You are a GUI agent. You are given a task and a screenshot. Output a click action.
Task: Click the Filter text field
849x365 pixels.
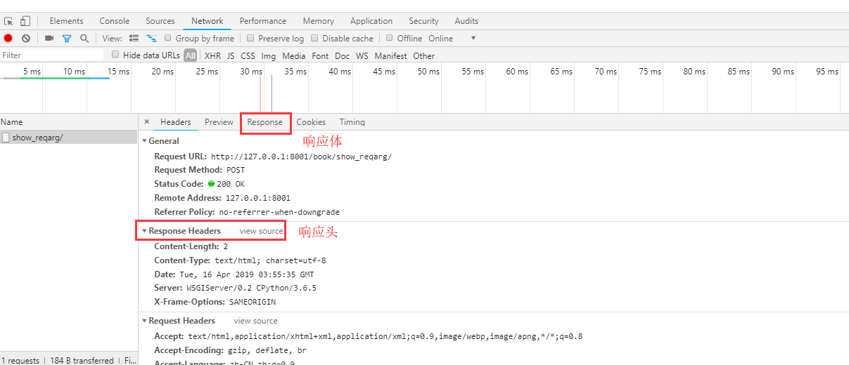52,55
